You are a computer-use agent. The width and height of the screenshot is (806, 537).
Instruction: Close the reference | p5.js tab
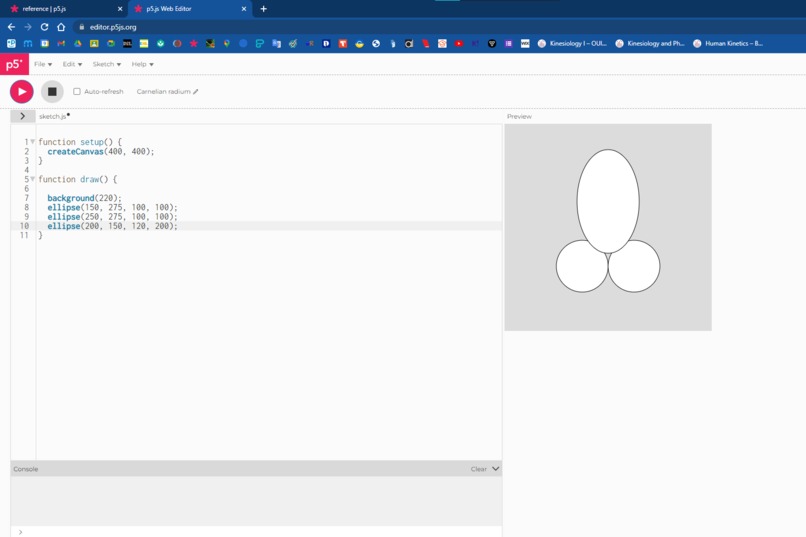click(x=120, y=9)
